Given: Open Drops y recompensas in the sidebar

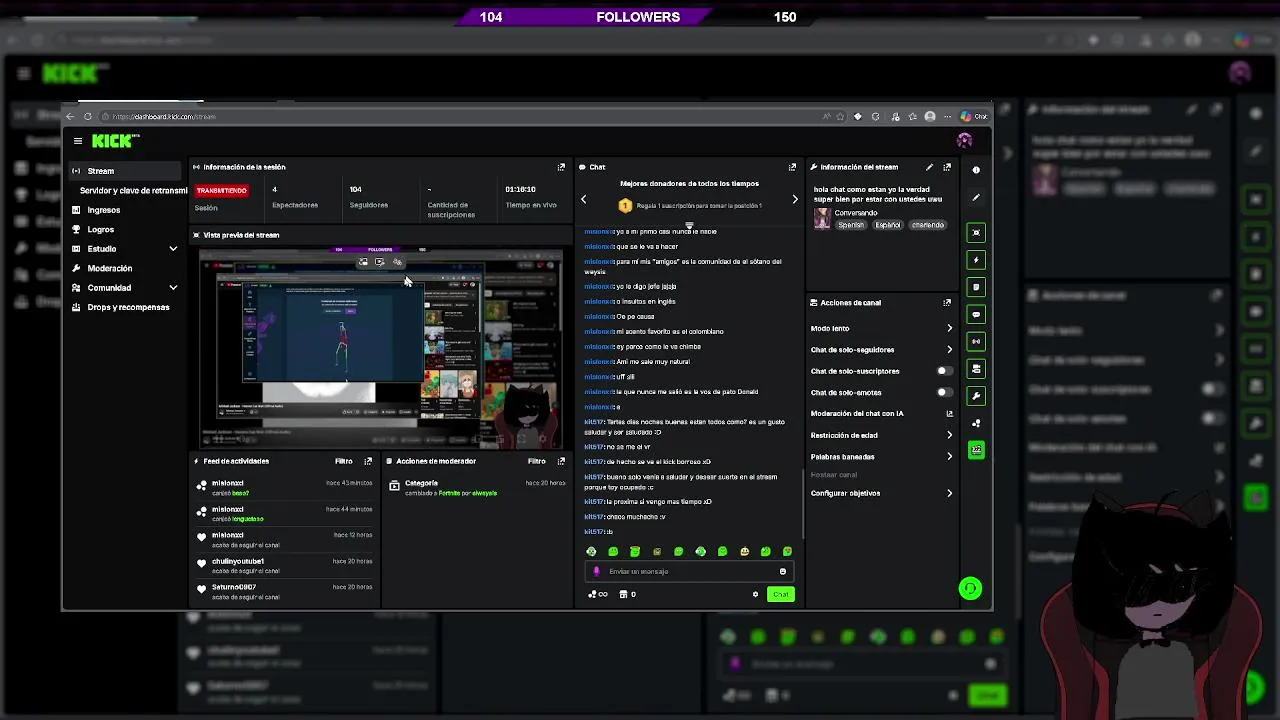Looking at the screenshot, I should pos(127,307).
